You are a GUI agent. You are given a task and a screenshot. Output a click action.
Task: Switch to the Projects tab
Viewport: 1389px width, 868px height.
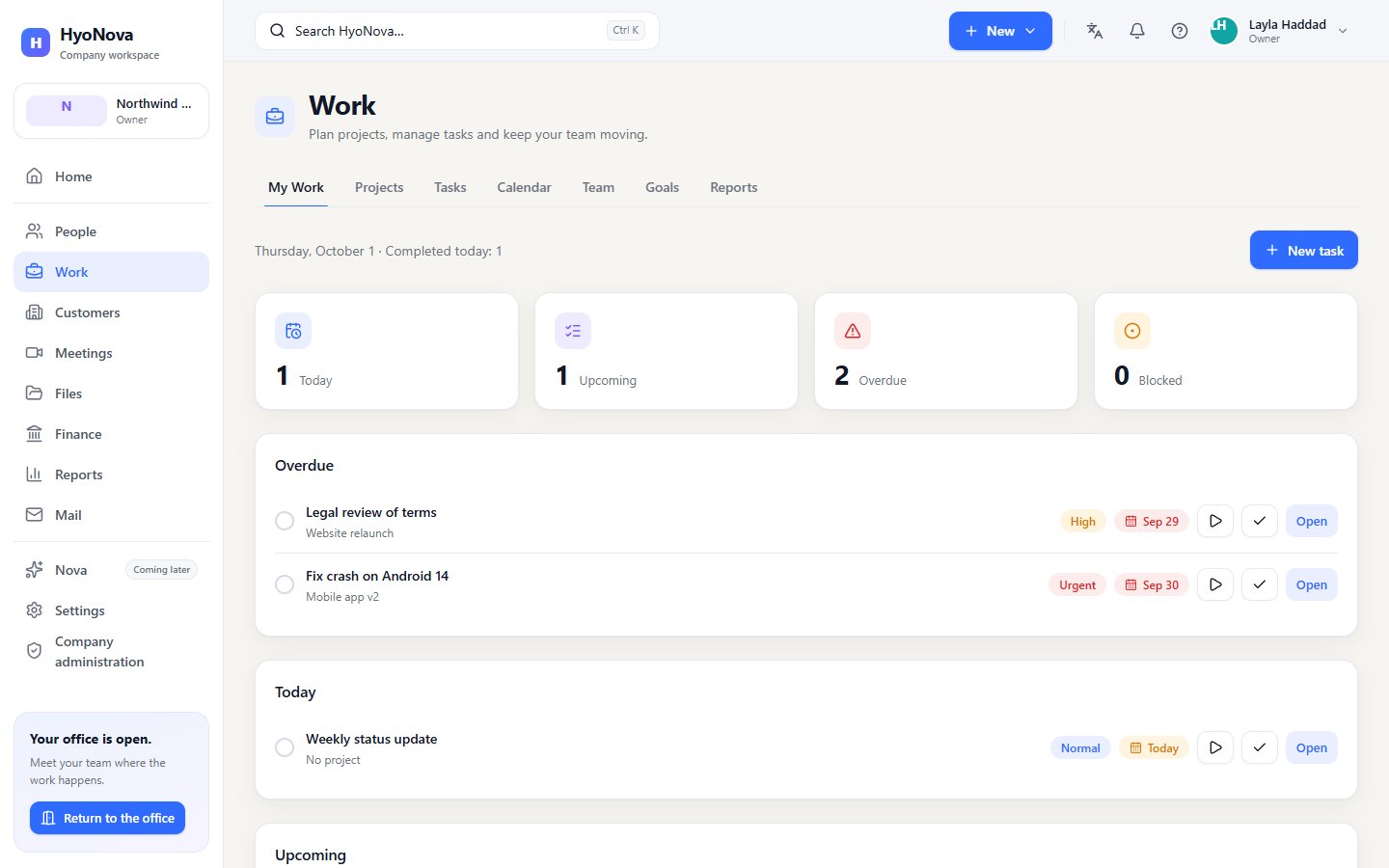tap(379, 187)
